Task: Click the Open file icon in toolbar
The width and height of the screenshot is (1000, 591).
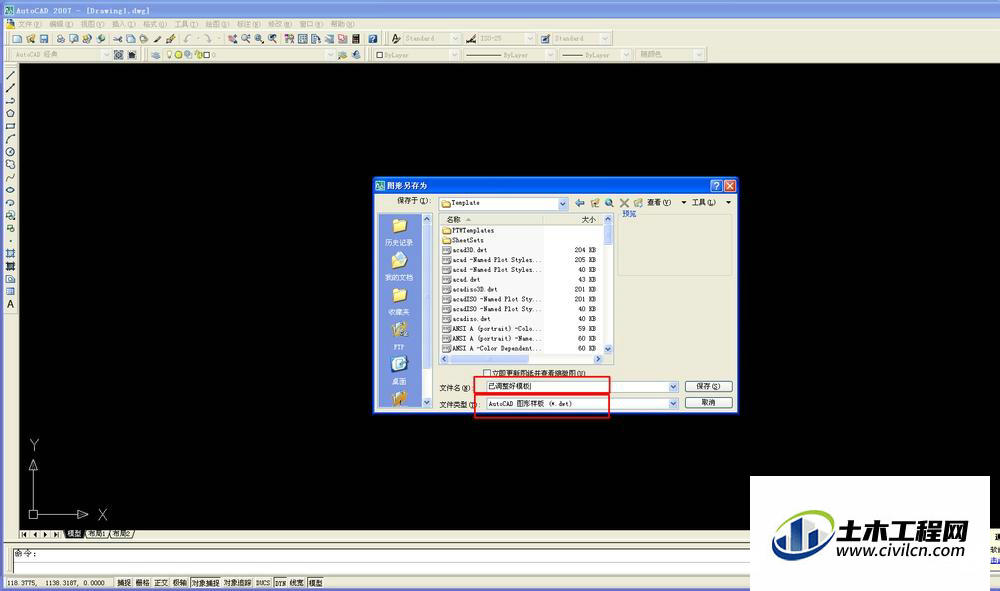Action: pos(31,39)
